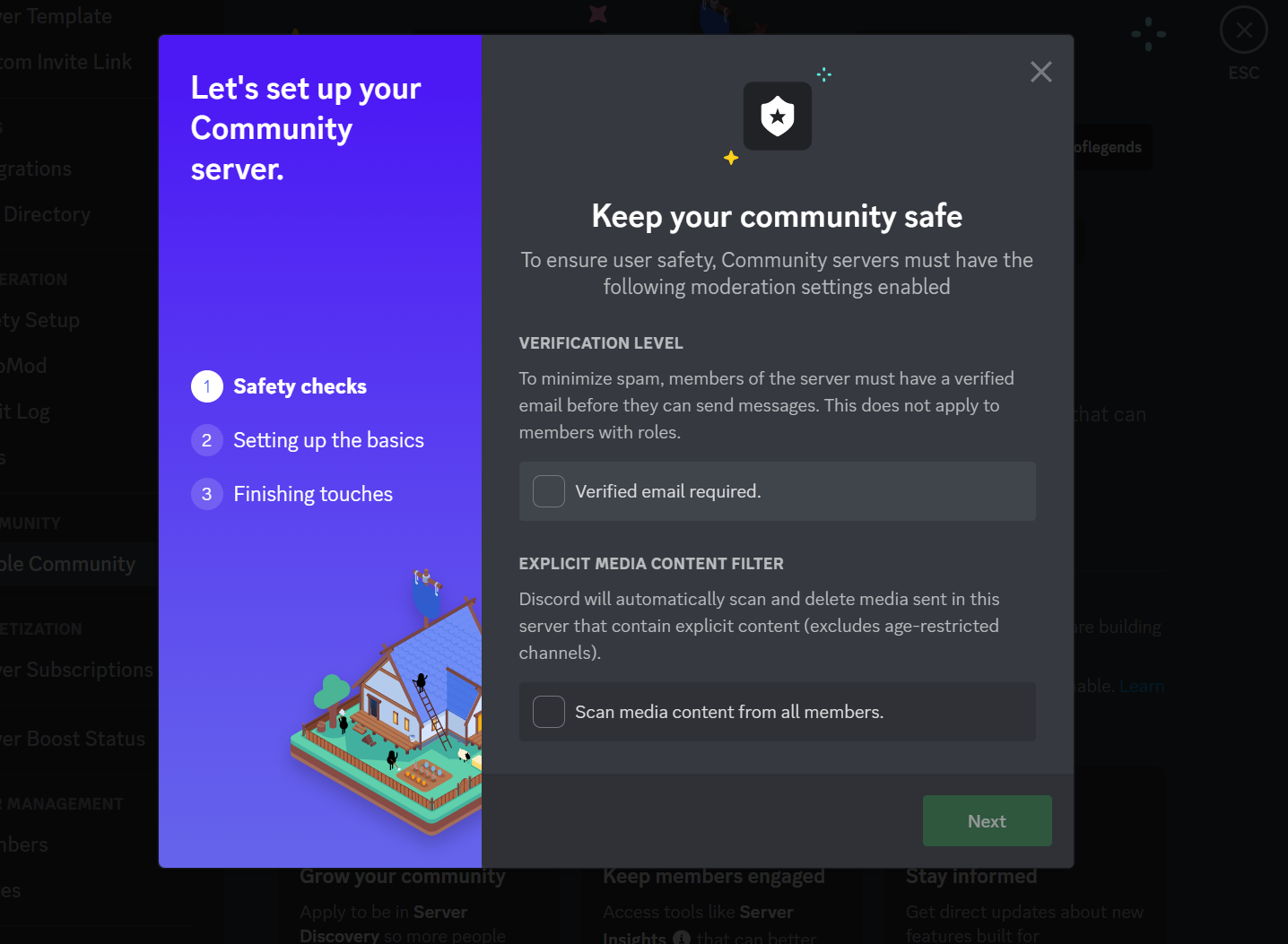The height and width of the screenshot is (944, 1288).
Task: Open Safety Setup in background settings sidebar
Action: click(40, 320)
